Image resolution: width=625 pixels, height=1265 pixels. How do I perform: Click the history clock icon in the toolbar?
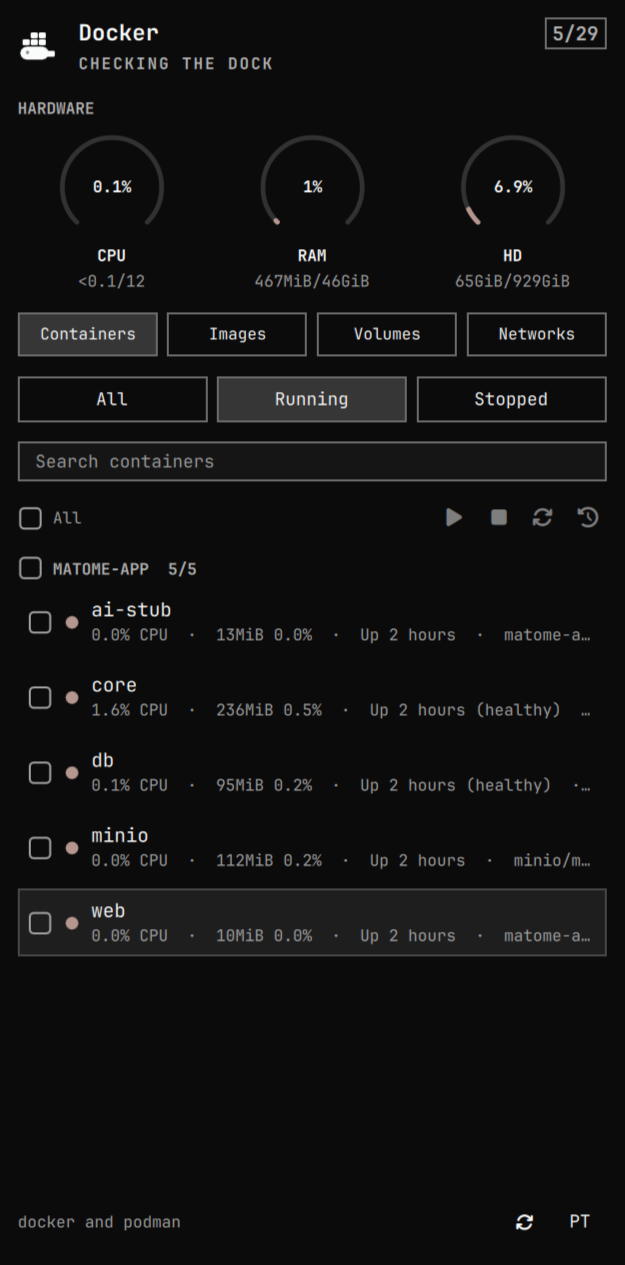pyautogui.click(x=588, y=517)
